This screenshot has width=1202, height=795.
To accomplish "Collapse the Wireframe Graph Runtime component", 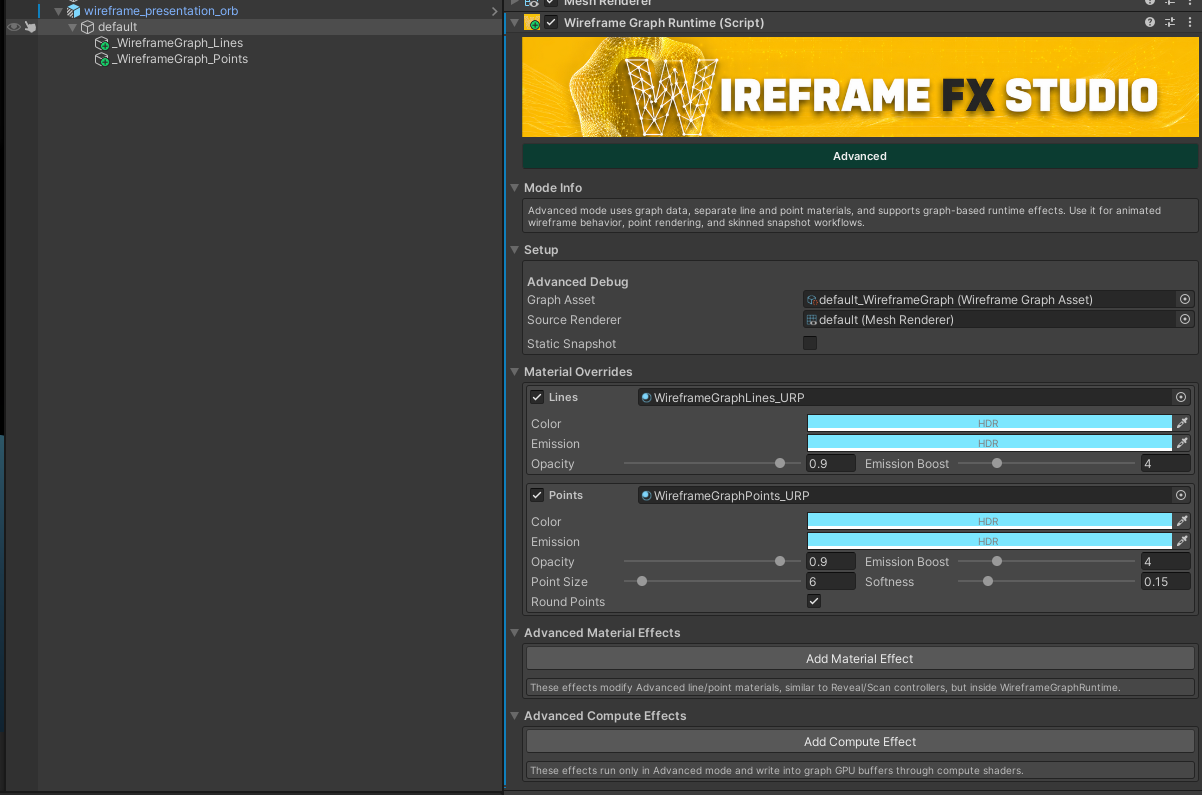I will 515,22.
